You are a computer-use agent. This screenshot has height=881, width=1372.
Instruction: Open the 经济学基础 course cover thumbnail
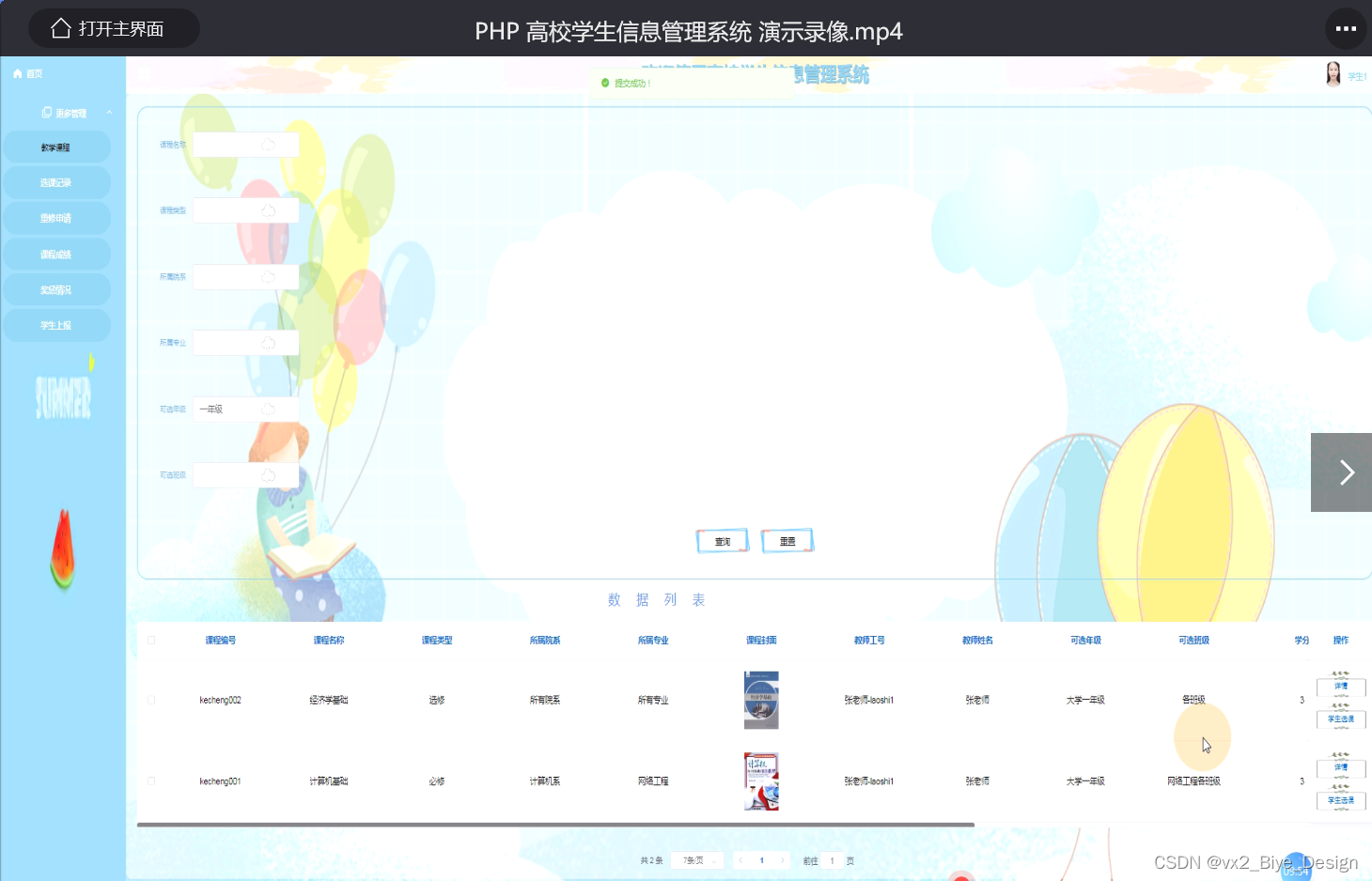(761, 700)
